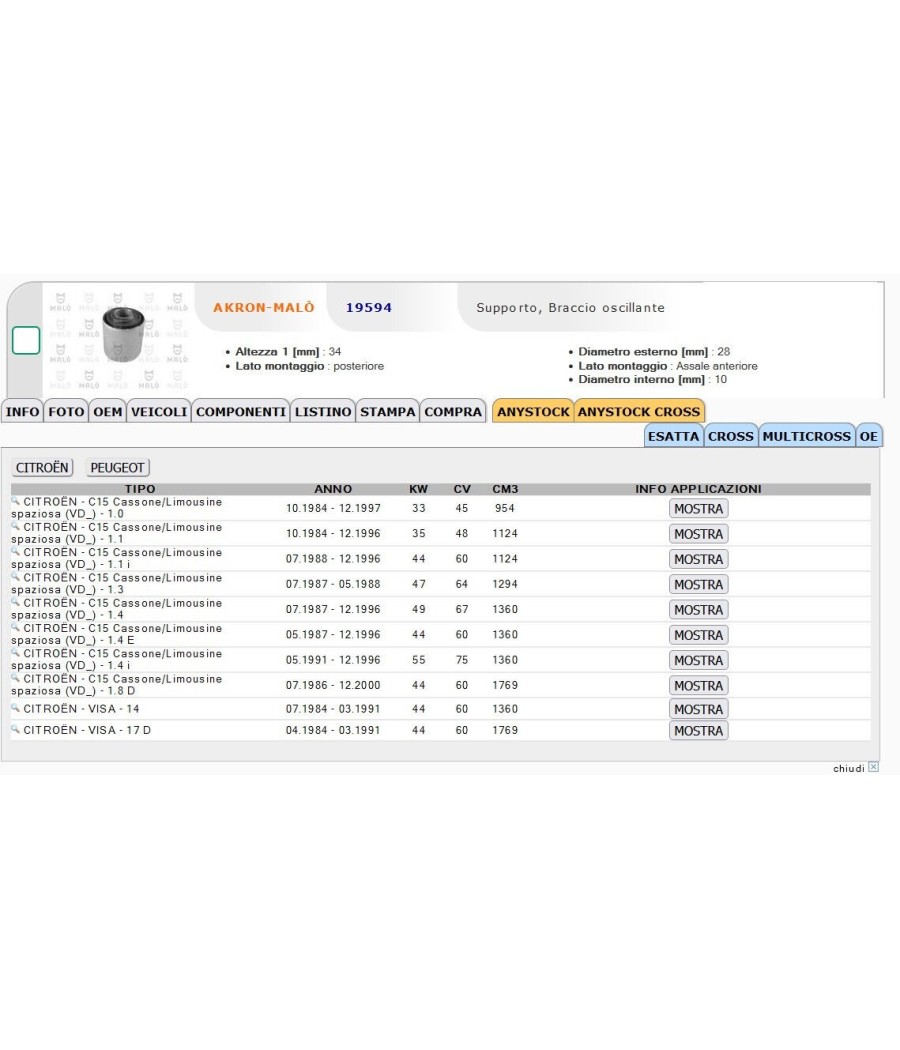Switch to the FOTO tab

pyautogui.click(x=66, y=411)
